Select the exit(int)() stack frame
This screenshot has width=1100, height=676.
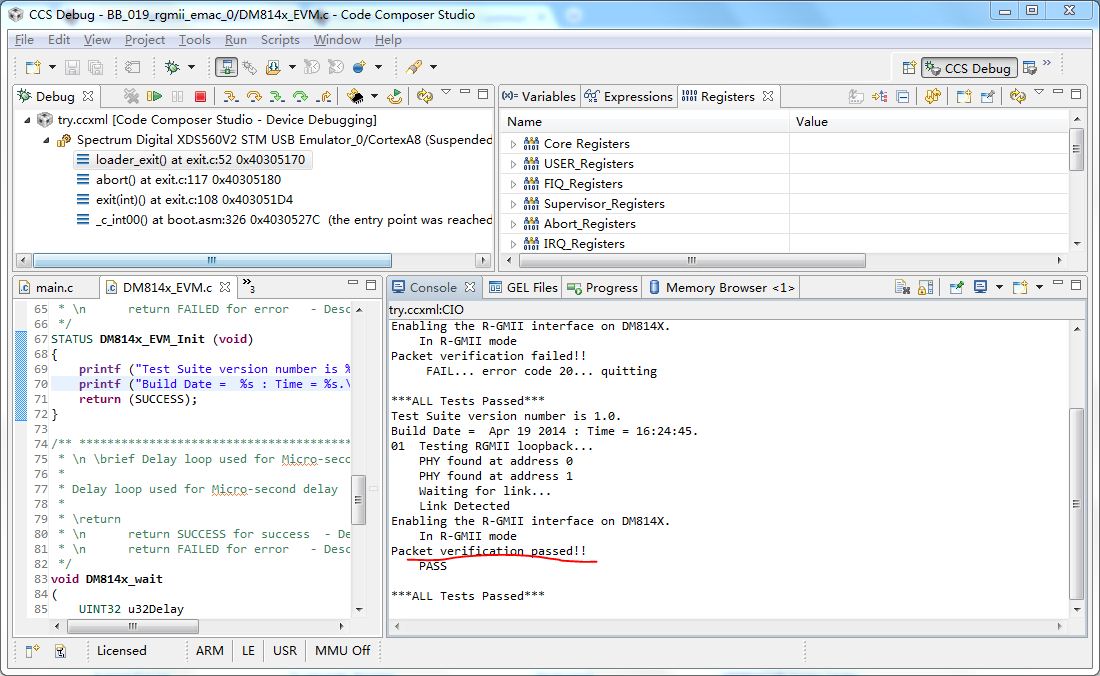[186, 200]
